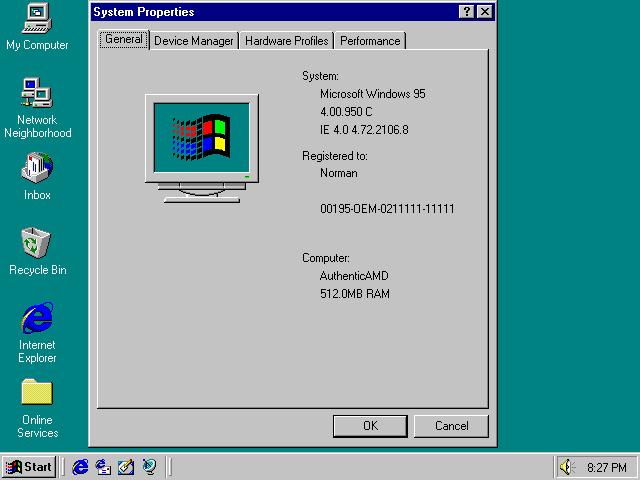
Task: Click the View Channels Quick Launch icon
Action: pos(149,467)
